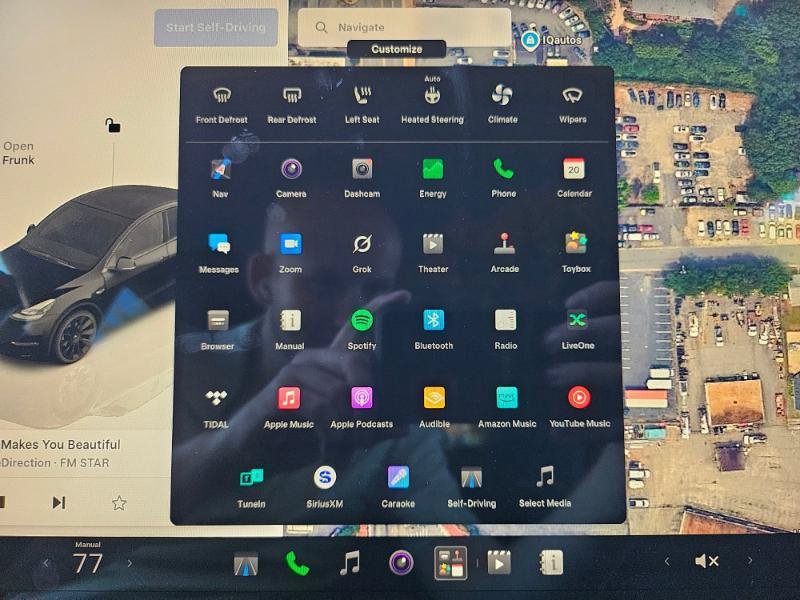Image resolution: width=800 pixels, height=600 pixels.
Task: Skip to the next track
Action: (x=59, y=503)
